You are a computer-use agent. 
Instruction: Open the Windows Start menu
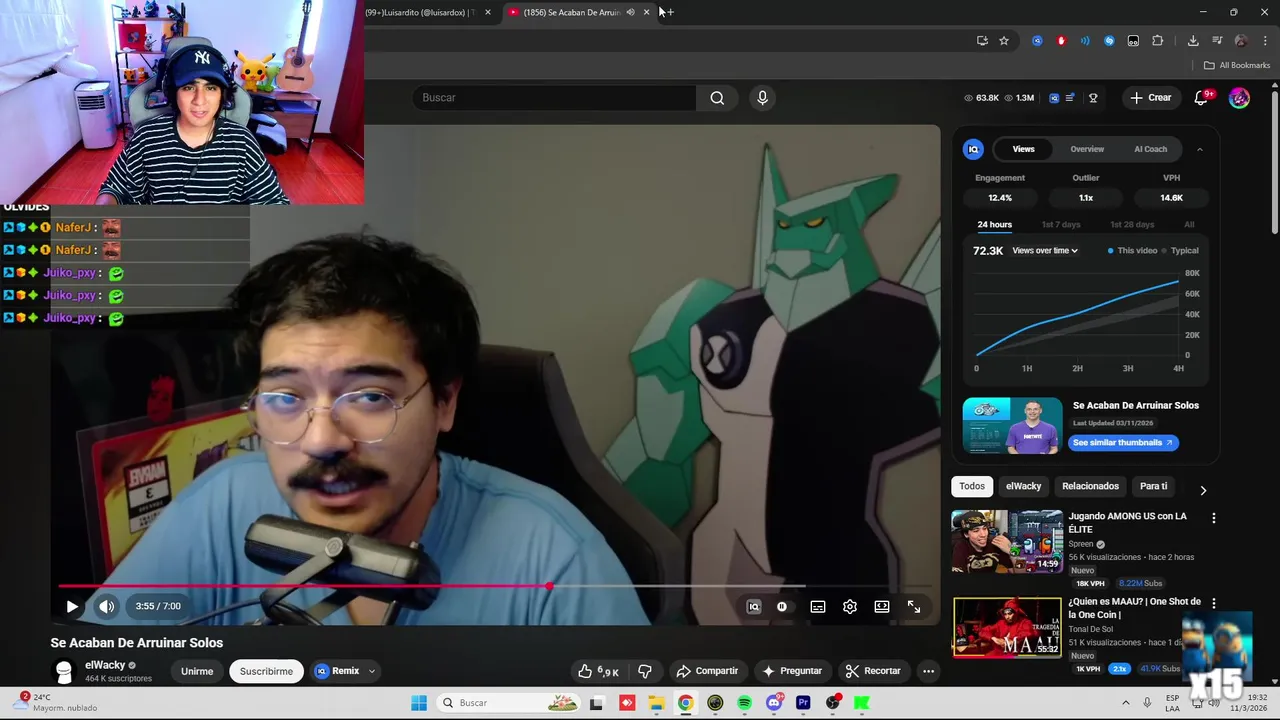[419, 703]
